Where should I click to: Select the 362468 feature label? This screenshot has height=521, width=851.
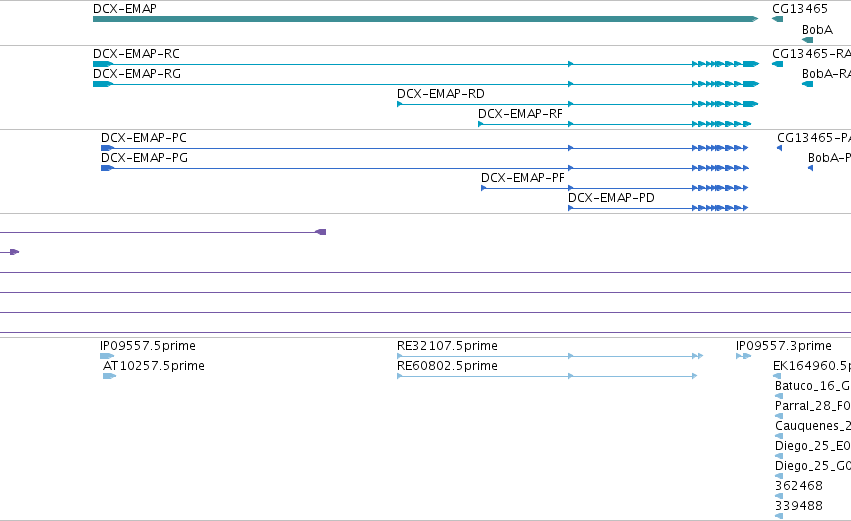(x=799, y=486)
